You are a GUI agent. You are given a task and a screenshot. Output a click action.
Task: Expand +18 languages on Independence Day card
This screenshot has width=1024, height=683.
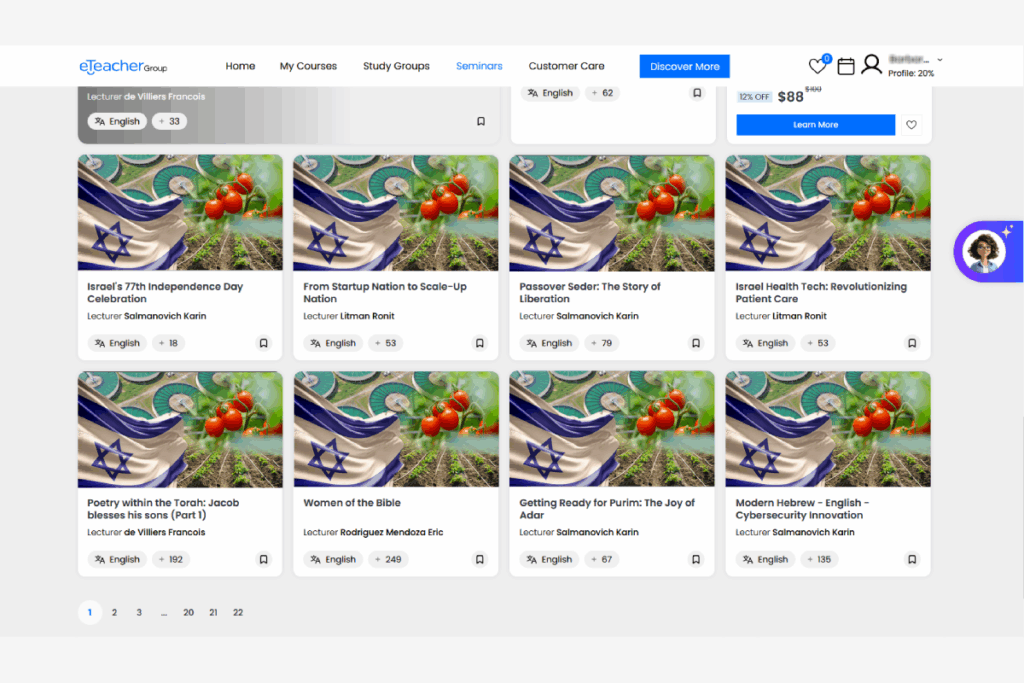[168, 343]
